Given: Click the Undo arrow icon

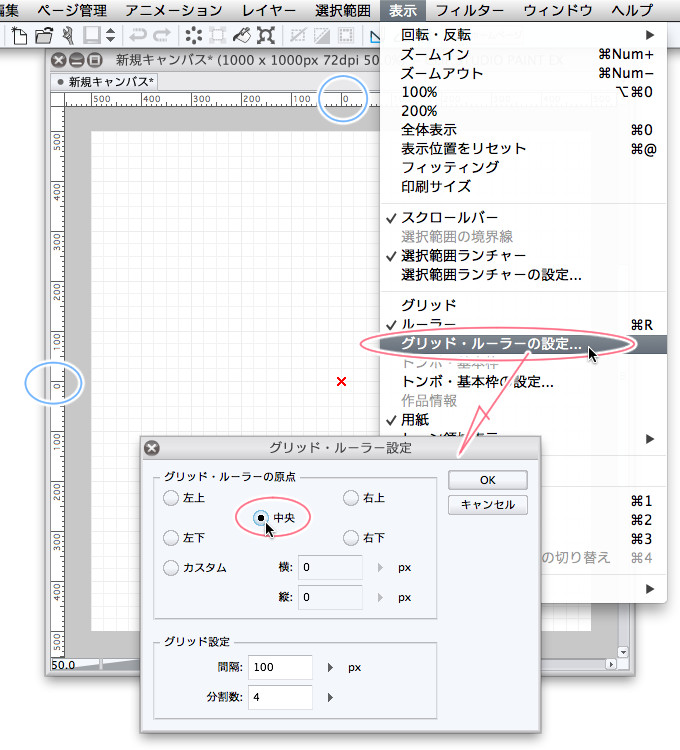Looking at the screenshot, I should (138, 35).
